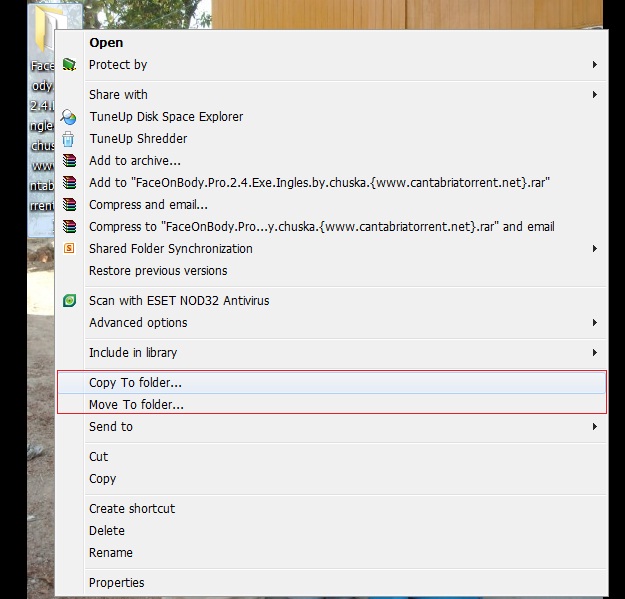Image resolution: width=625 pixels, height=599 pixels.
Task: Select the FaceOnBody folder icon on desktop
Action: [45, 29]
